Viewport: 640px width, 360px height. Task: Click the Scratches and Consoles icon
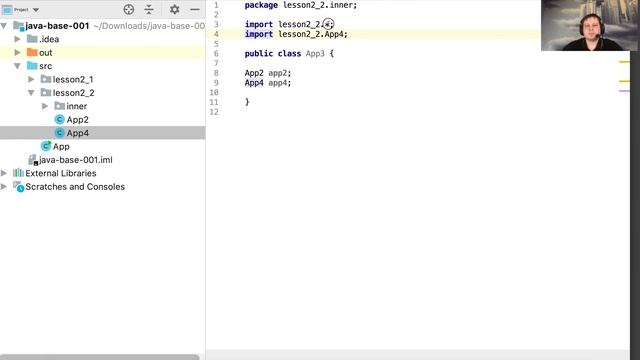click(18, 187)
